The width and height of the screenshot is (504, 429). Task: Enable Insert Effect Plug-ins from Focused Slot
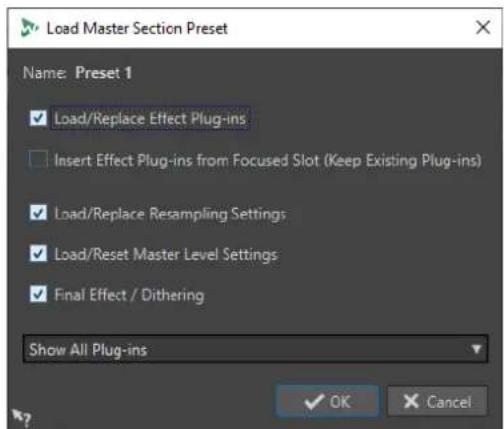click(x=38, y=159)
